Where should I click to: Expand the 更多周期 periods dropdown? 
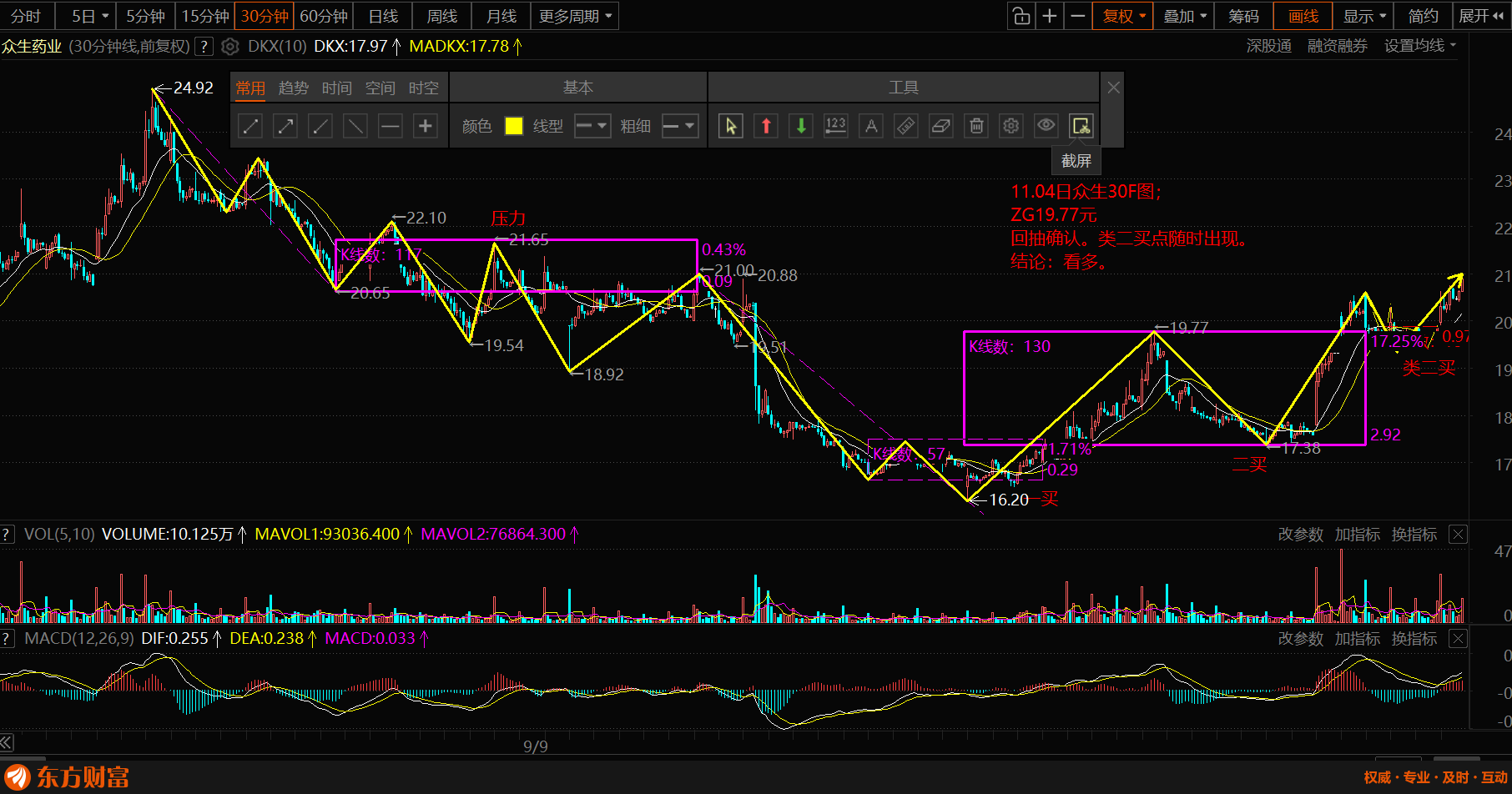(x=576, y=16)
